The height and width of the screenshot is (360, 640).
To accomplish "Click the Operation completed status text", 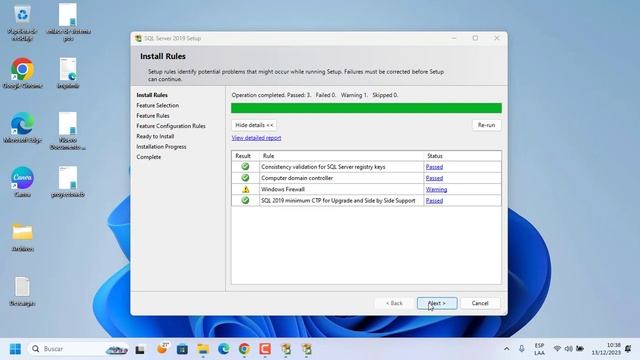I will click(315, 95).
